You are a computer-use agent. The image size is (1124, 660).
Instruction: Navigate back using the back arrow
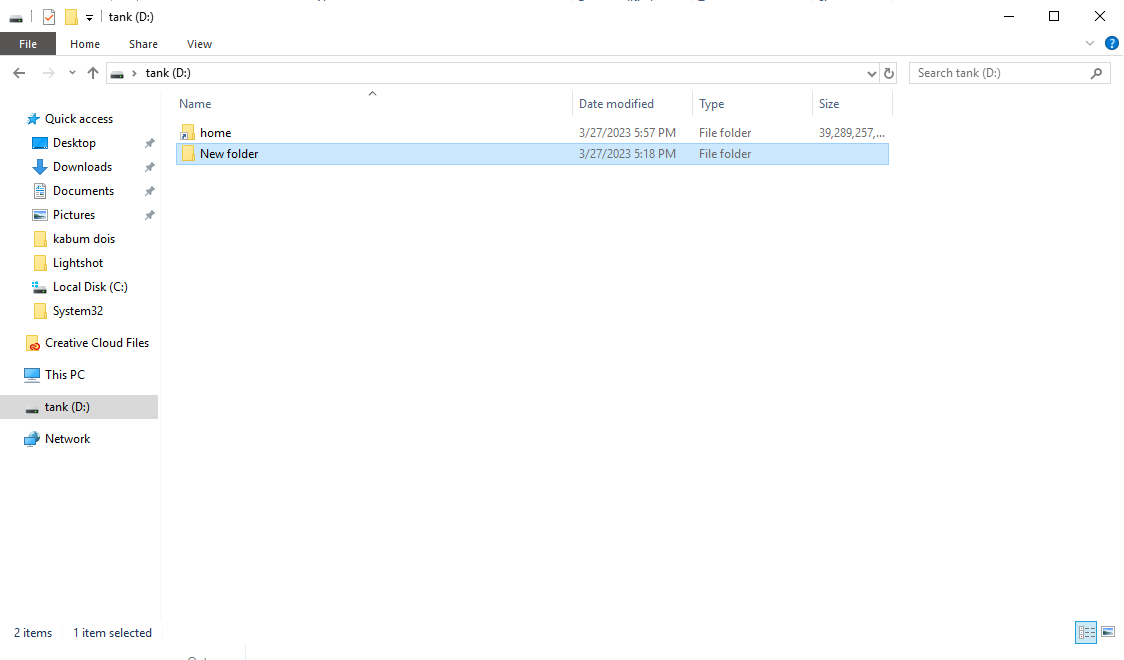[18, 72]
